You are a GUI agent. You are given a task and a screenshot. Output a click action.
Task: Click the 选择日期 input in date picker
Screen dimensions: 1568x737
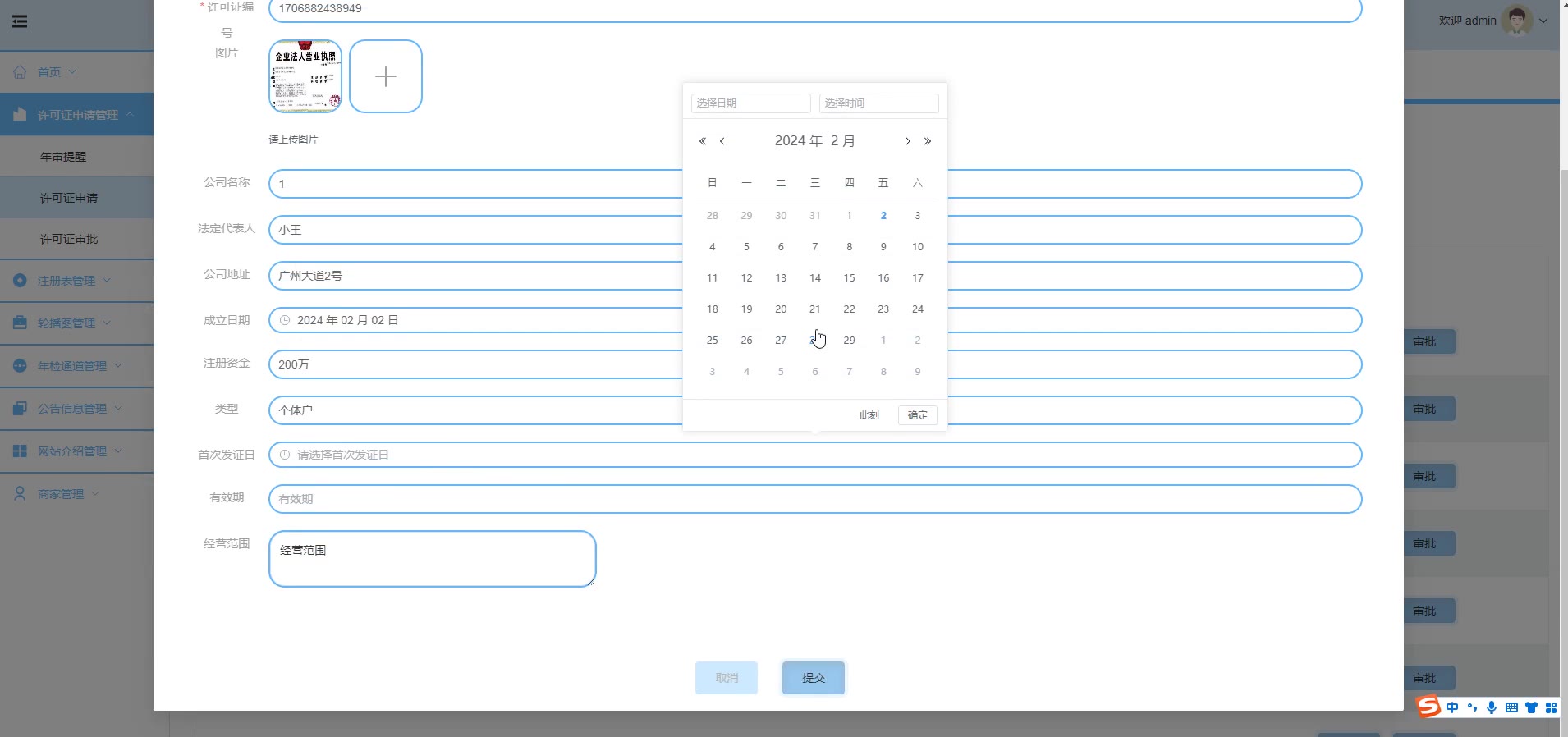pos(751,103)
